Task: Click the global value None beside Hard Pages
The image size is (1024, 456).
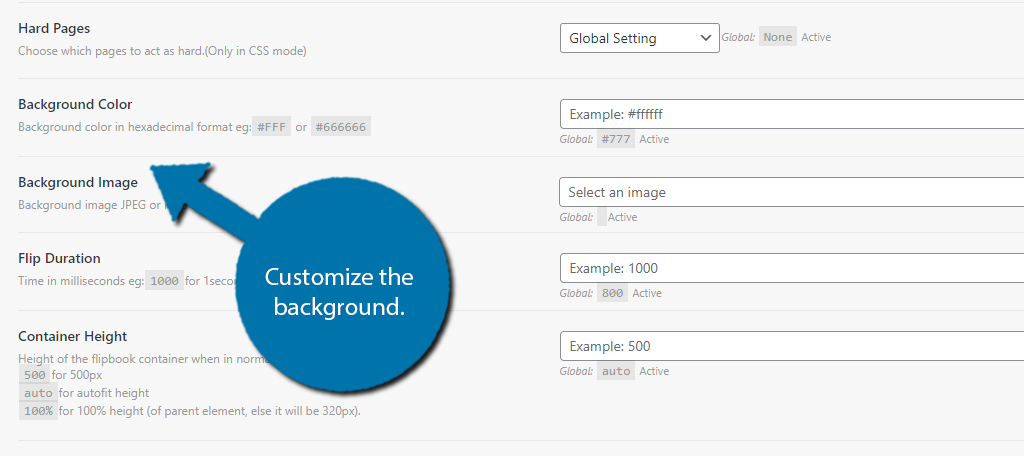Action: pyautogui.click(x=778, y=37)
